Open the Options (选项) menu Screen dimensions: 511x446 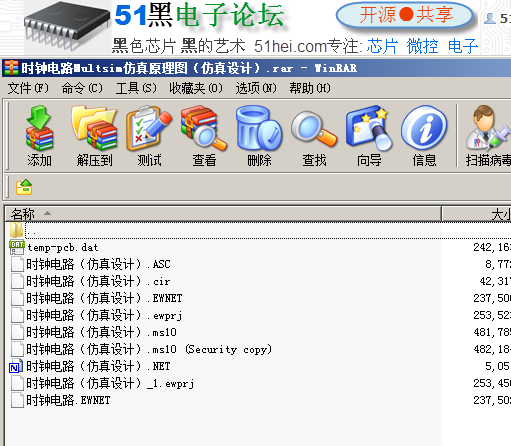point(256,88)
